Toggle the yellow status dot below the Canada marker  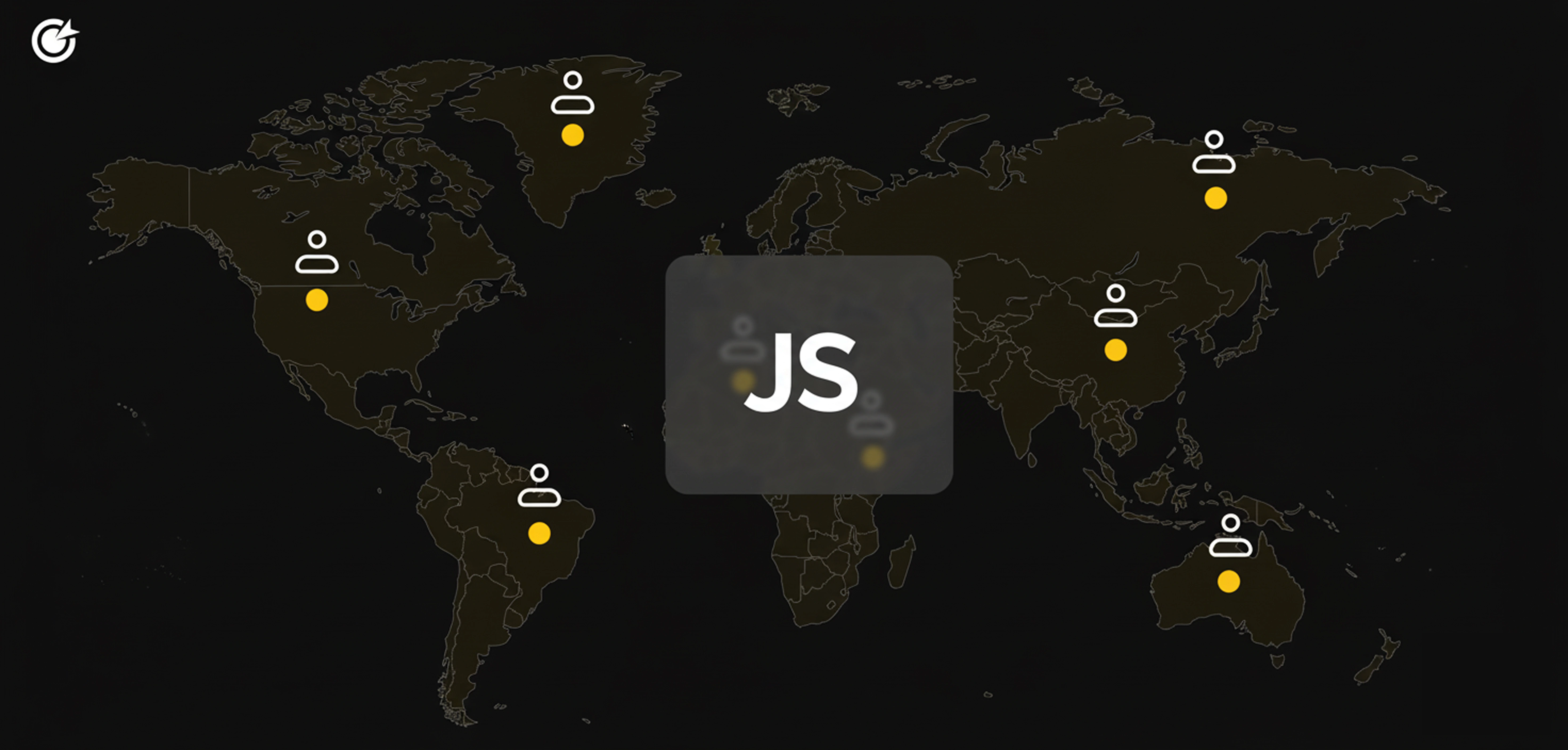click(x=317, y=300)
